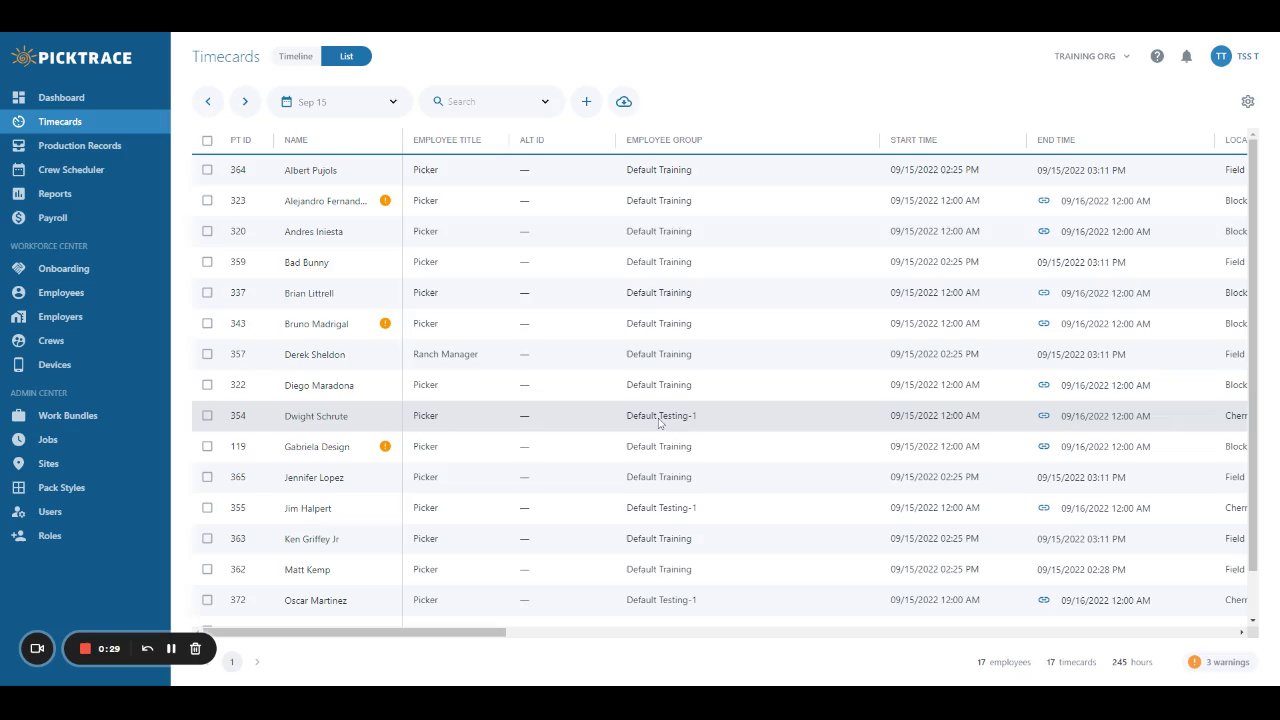Open the Dashboard icon in sidebar

(18, 97)
